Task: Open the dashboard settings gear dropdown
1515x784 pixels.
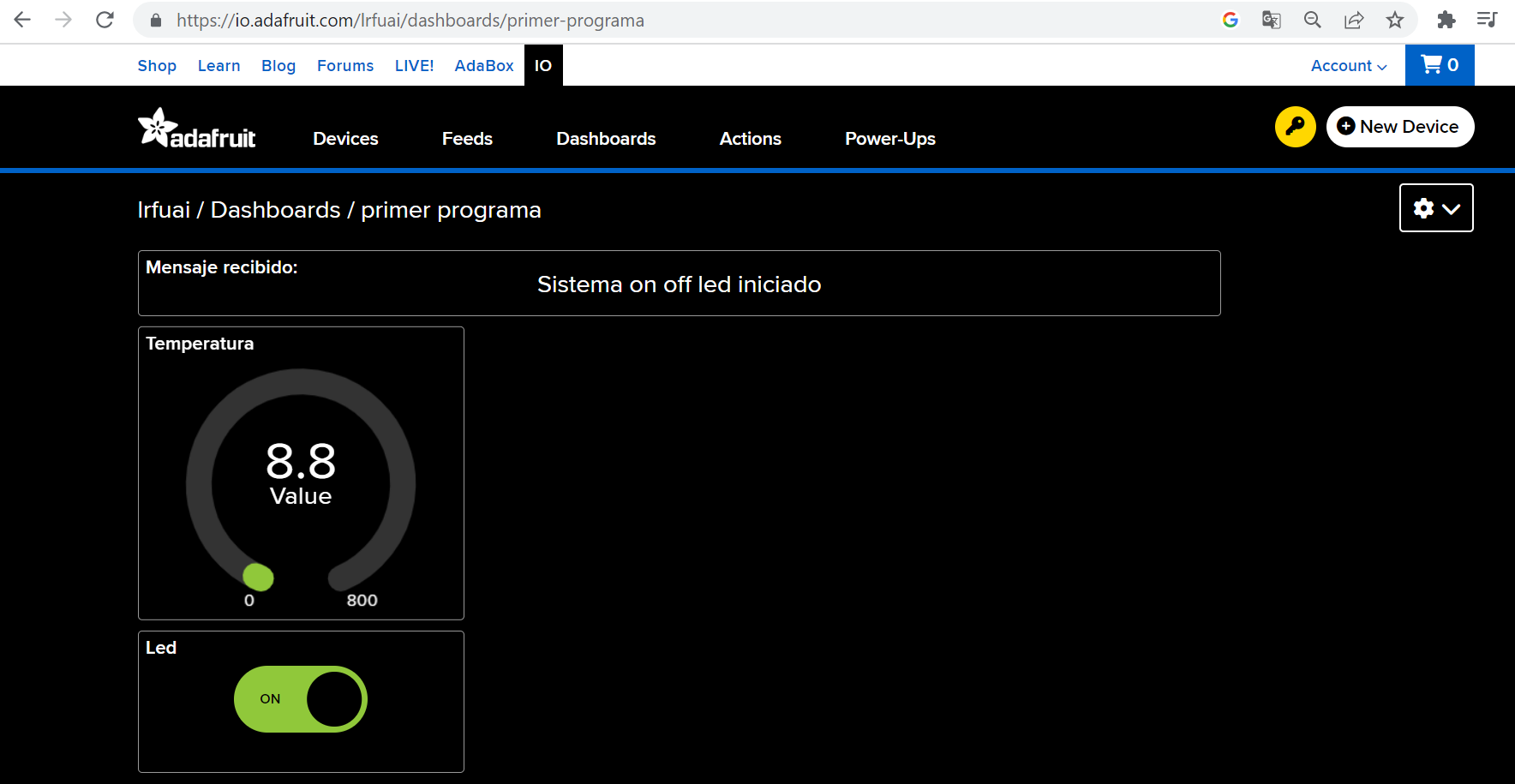Action: [x=1436, y=208]
